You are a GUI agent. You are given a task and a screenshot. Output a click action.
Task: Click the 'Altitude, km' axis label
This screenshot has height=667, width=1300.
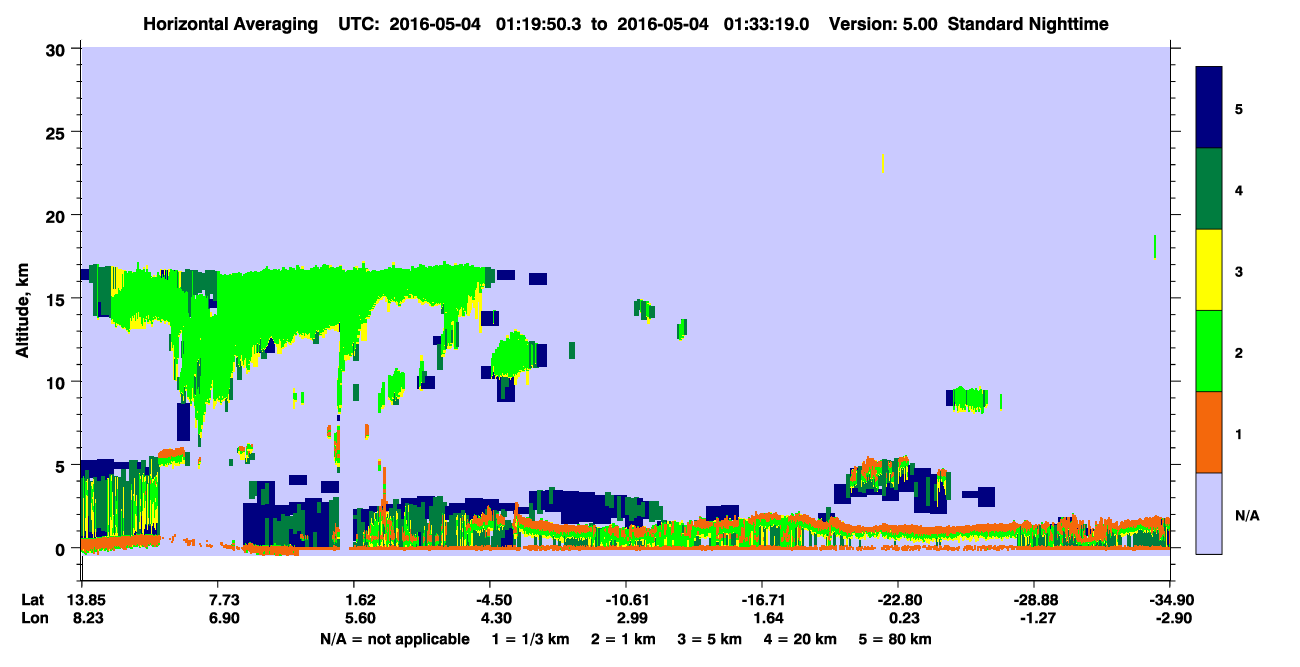(22, 313)
